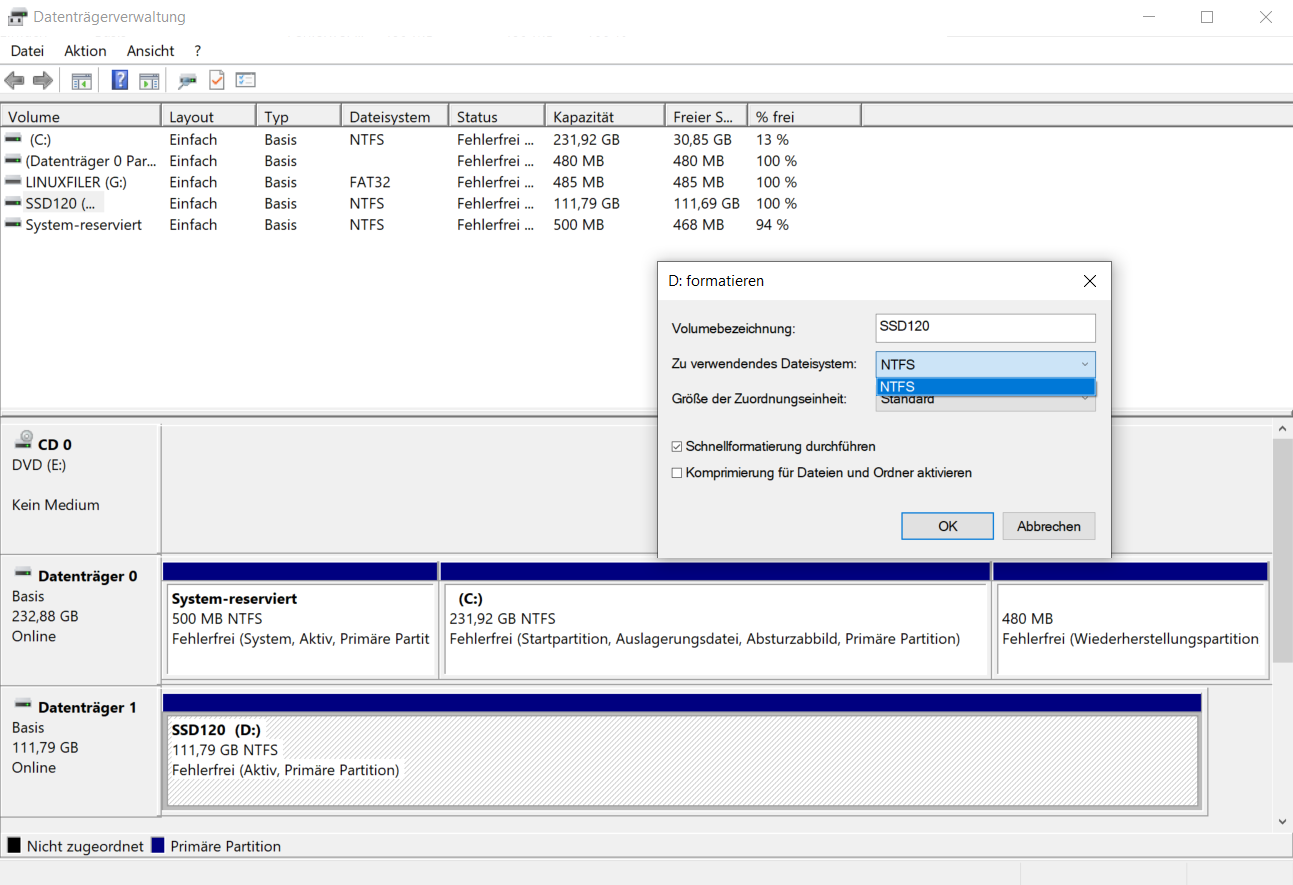Click the back arrow toolbar icon
The image size is (1293, 885).
(x=14, y=81)
